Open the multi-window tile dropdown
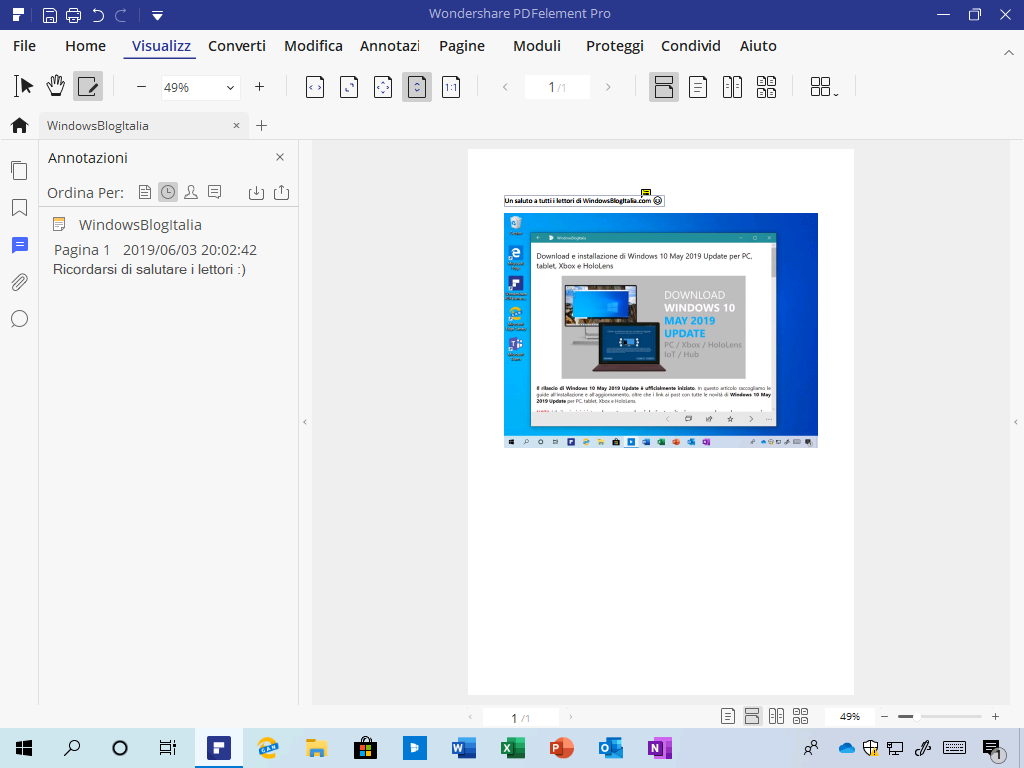 pos(824,87)
